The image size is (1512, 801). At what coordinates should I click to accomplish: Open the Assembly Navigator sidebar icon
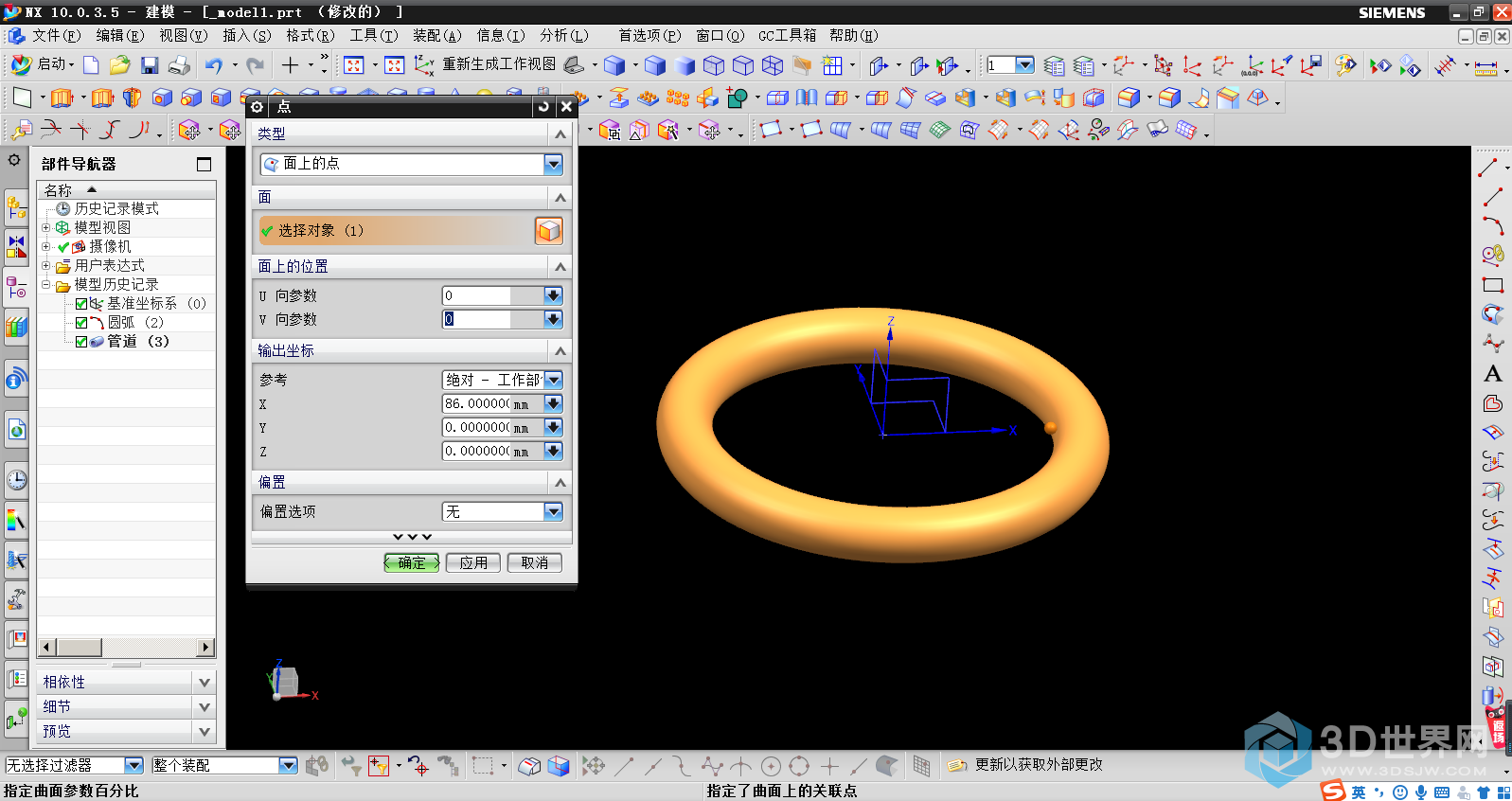click(16, 205)
